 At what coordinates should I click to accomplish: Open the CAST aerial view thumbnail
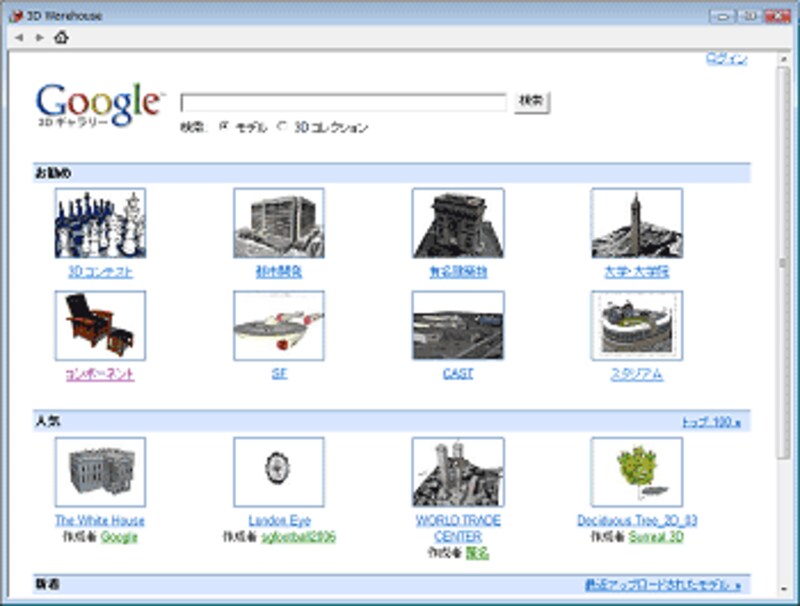click(458, 325)
